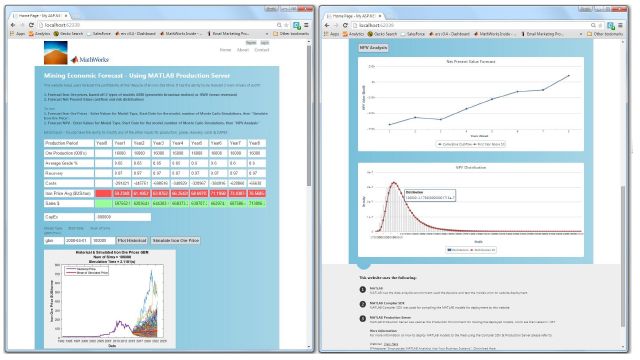Click the Plot Historical button
Image resolution: width=640 pixels, height=360 pixels.
point(132,241)
